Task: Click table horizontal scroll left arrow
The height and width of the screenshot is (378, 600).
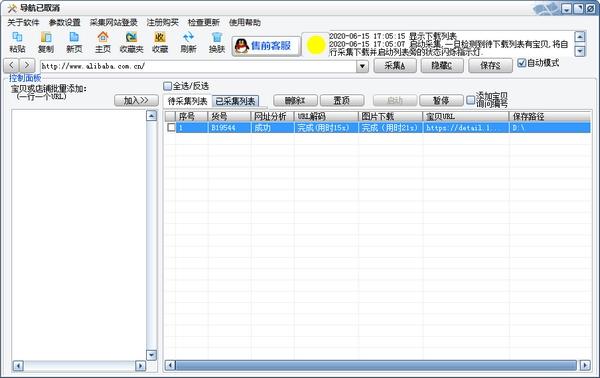Action: click(170, 365)
